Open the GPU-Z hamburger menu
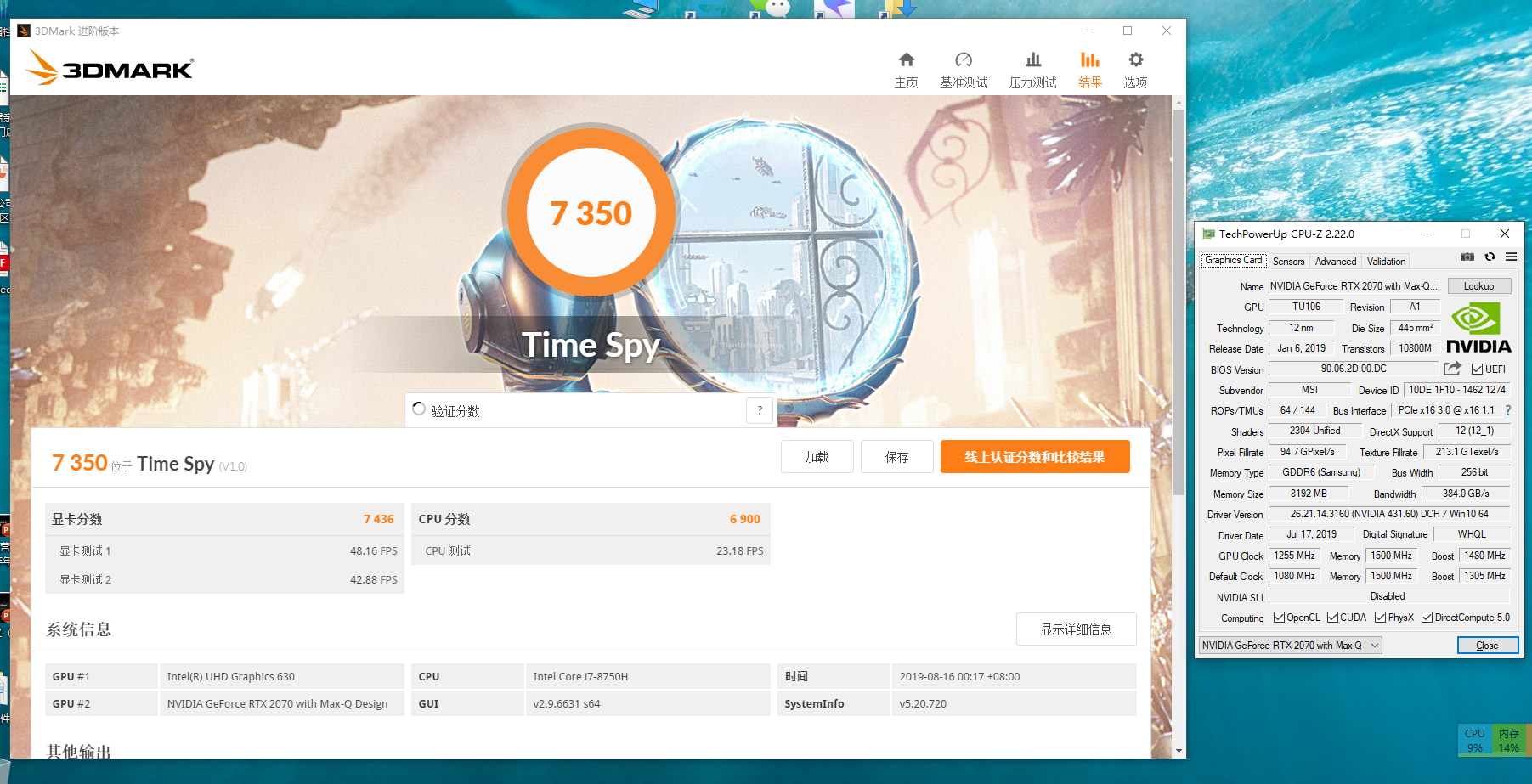Viewport: 1532px width, 784px height. click(1511, 257)
